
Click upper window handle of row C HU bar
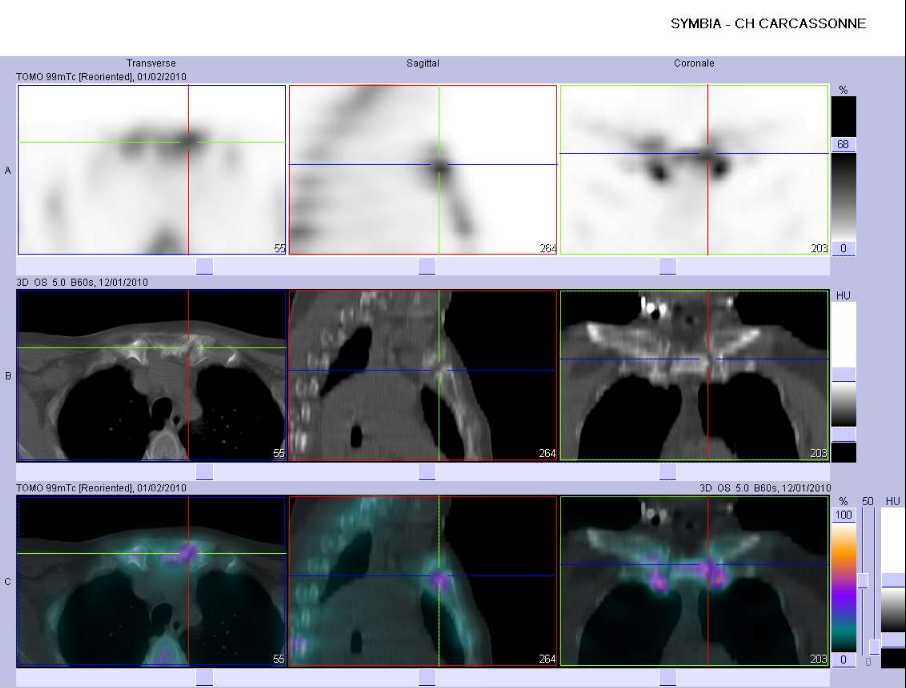point(893,580)
